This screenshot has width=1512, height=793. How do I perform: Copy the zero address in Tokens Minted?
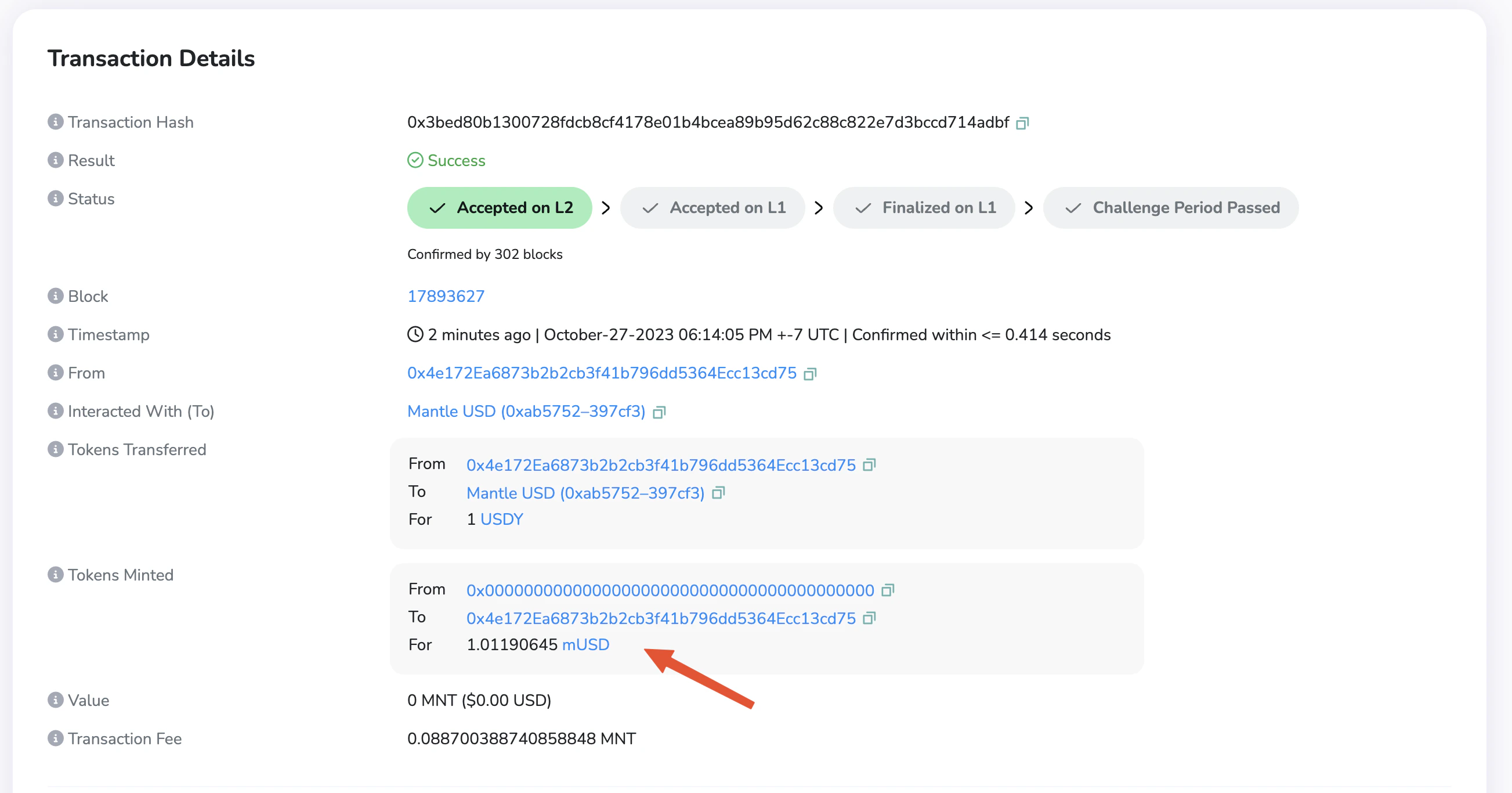point(888,590)
